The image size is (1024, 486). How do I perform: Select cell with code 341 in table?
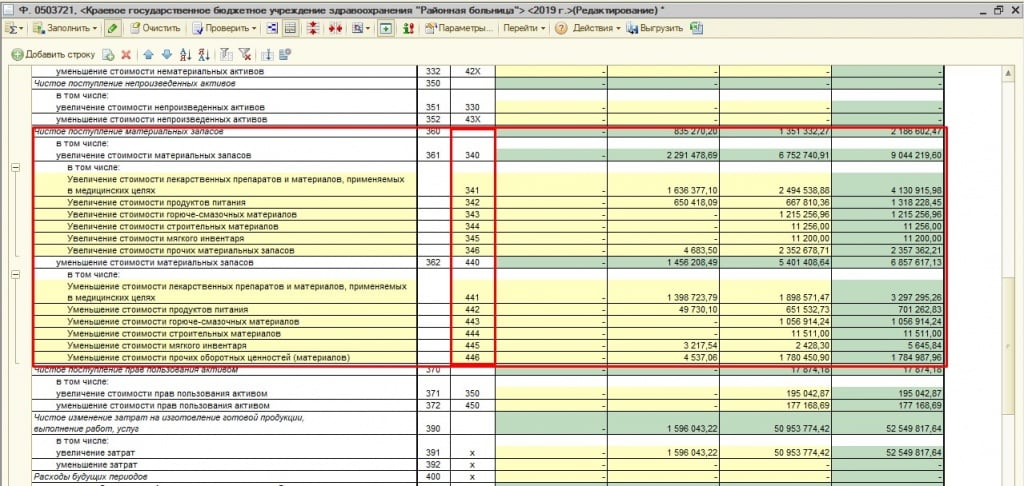(472, 189)
